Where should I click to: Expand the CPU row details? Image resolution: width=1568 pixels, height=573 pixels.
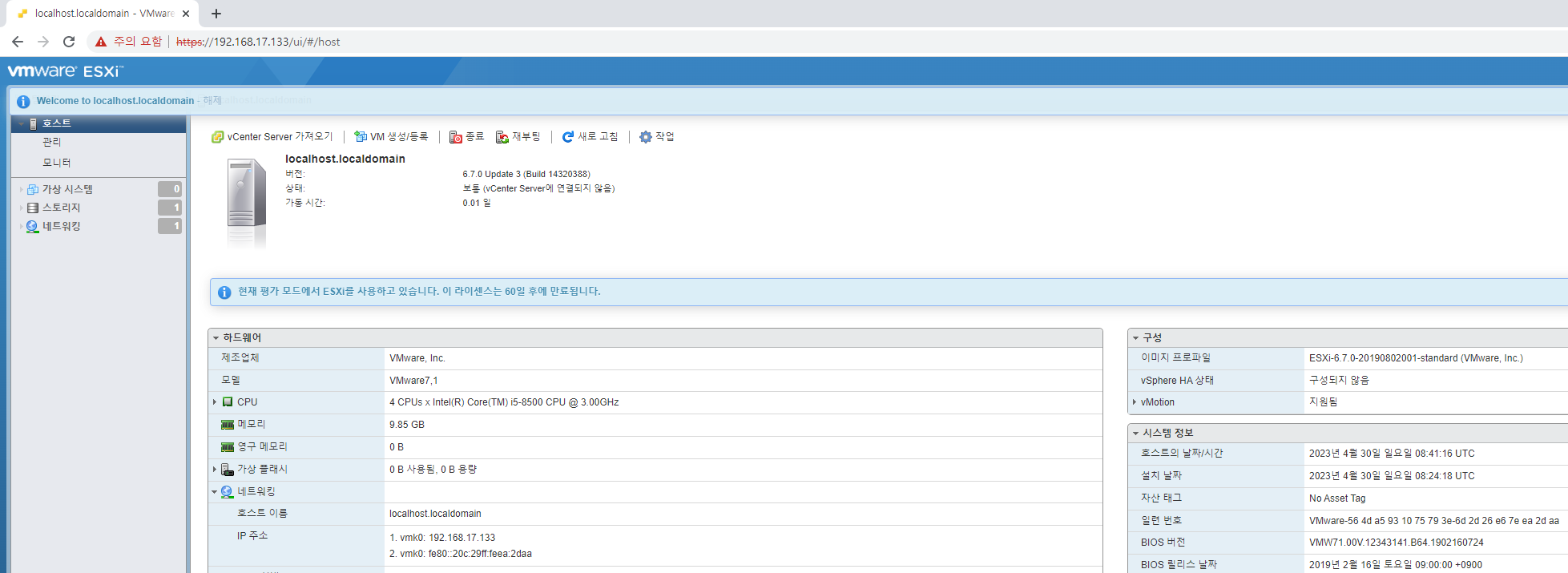coord(215,402)
